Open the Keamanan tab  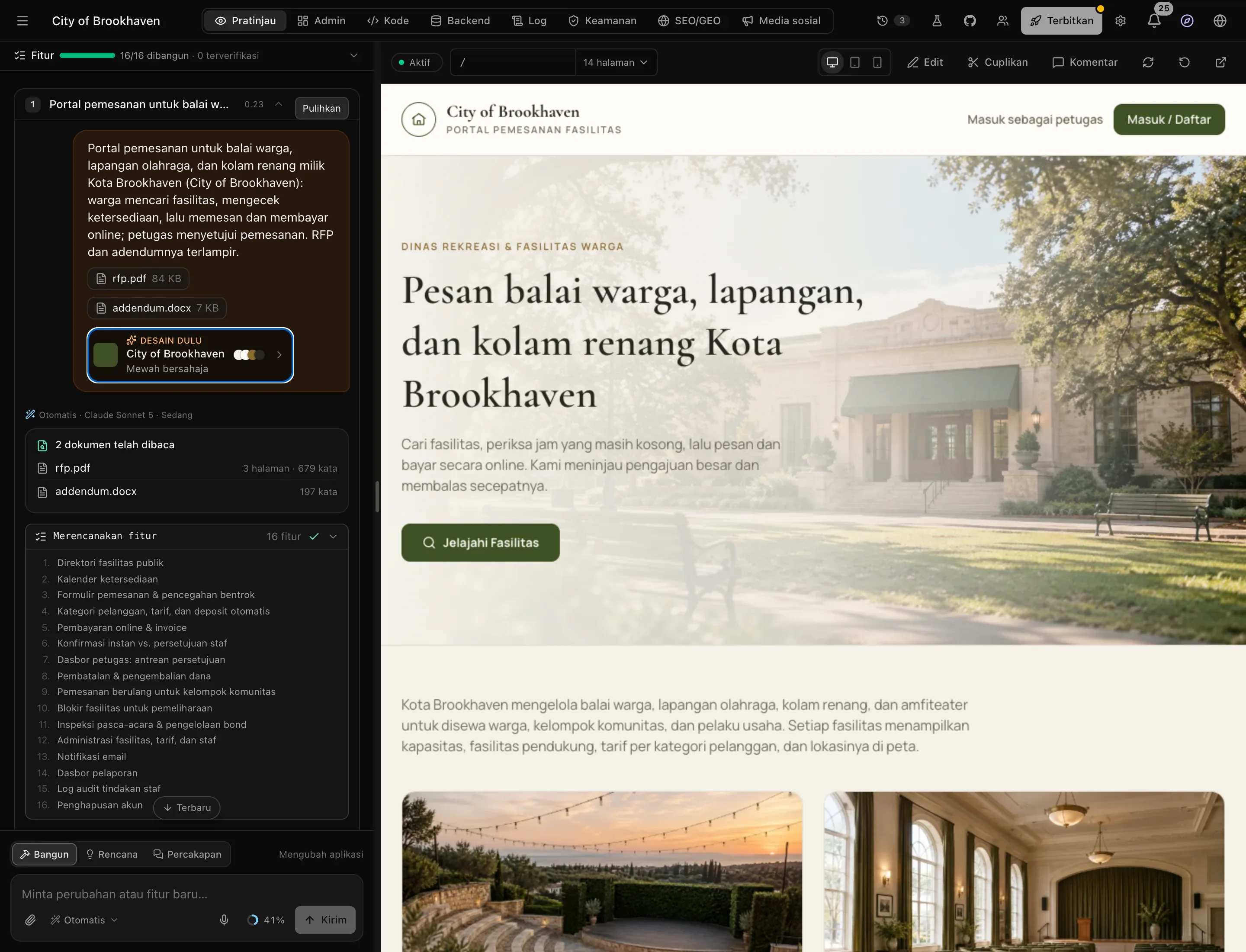pos(603,21)
